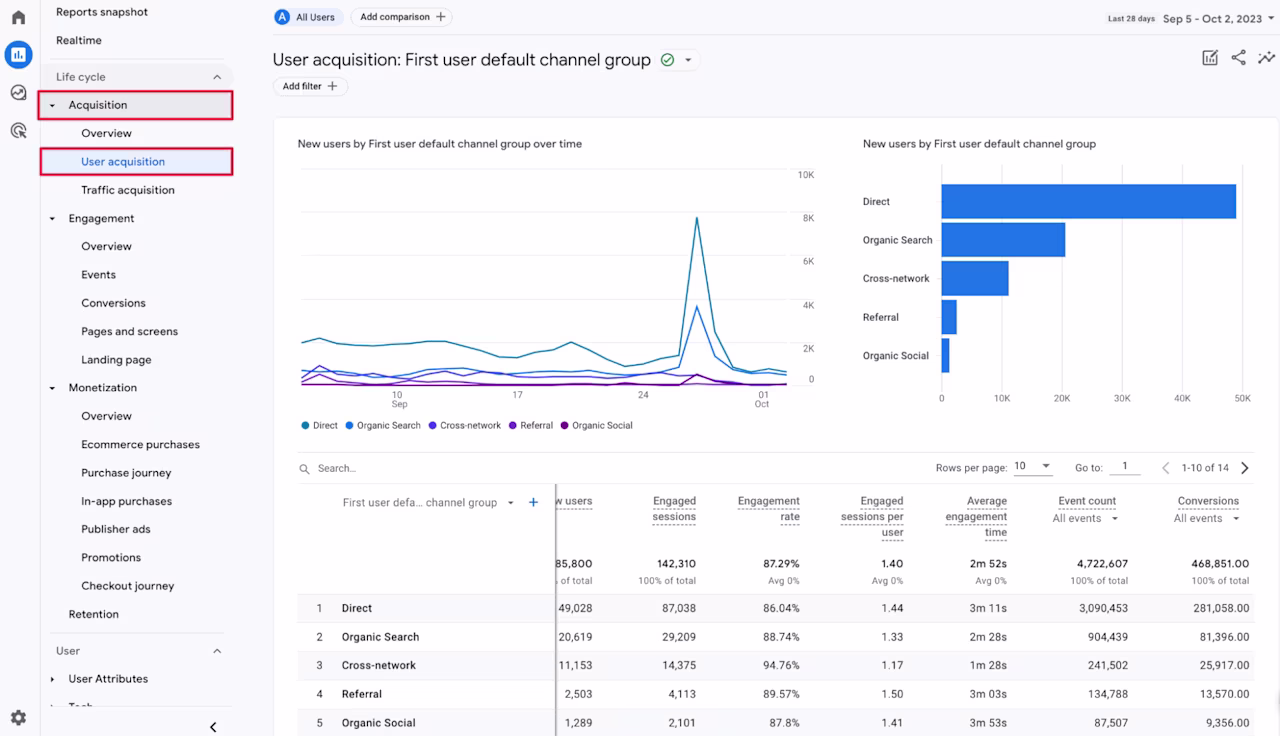Screen dimensions: 1280x736
Task: Click the Share this report icon
Action: [x=1238, y=58]
